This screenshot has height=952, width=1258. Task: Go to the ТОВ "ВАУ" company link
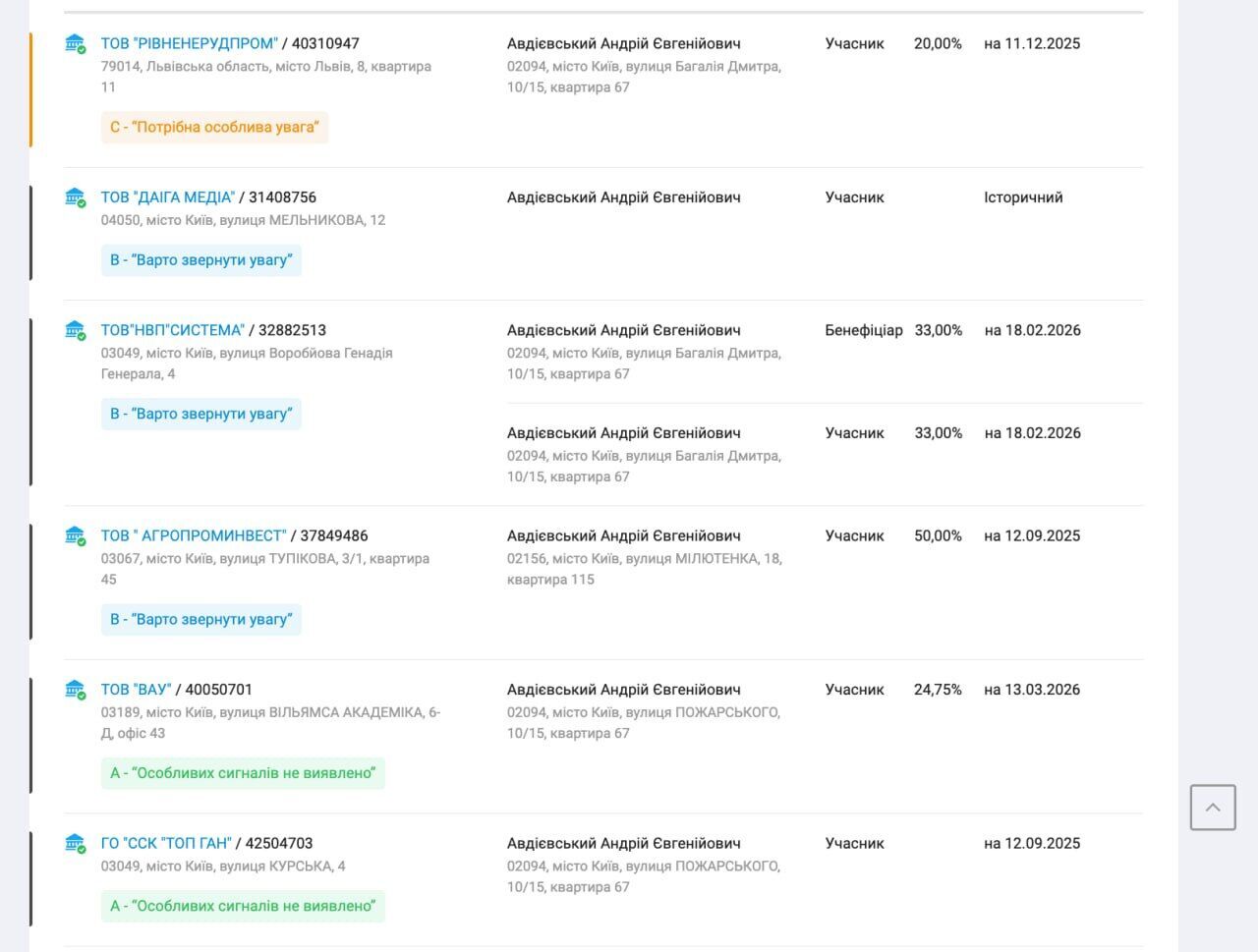tap(136, 690)
